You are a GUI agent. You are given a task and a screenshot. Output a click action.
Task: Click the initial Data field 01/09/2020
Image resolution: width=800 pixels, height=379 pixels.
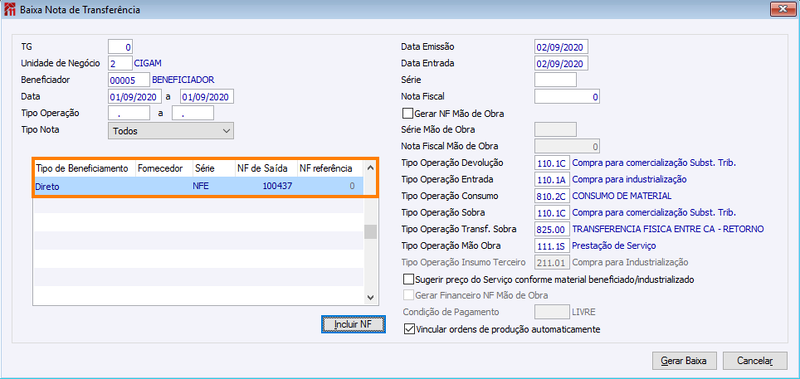[135, 96]
